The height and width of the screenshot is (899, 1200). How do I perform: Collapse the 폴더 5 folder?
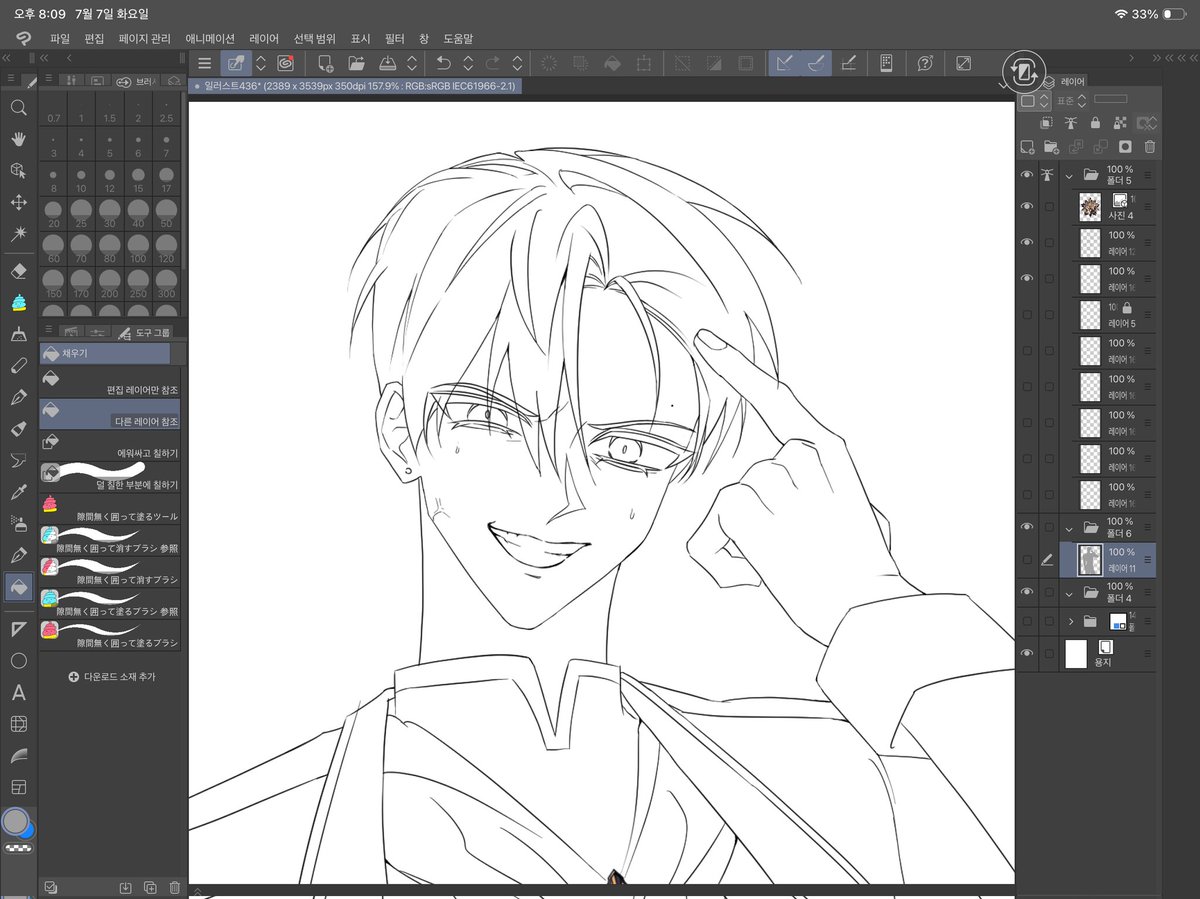pyautogui.click(x=1070, y=175)
